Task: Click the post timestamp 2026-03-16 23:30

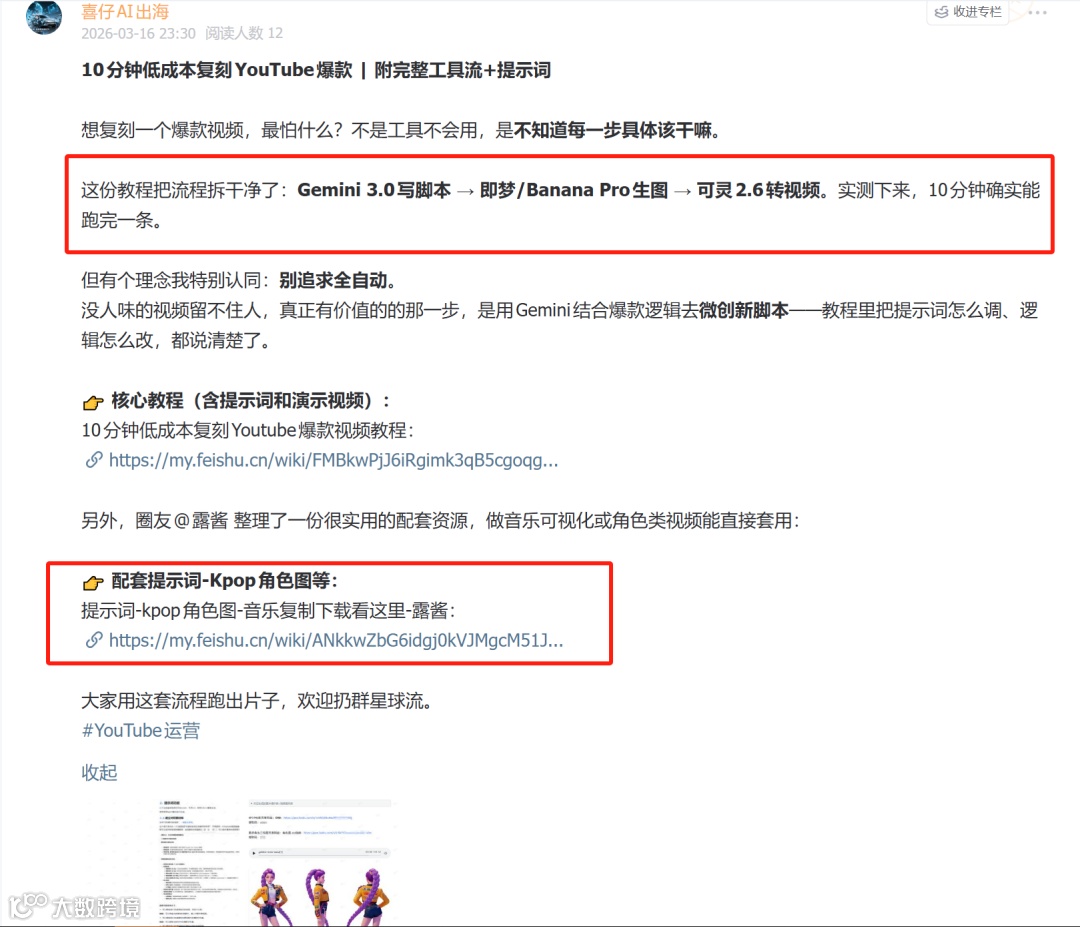Action: [x=138, y=34]
